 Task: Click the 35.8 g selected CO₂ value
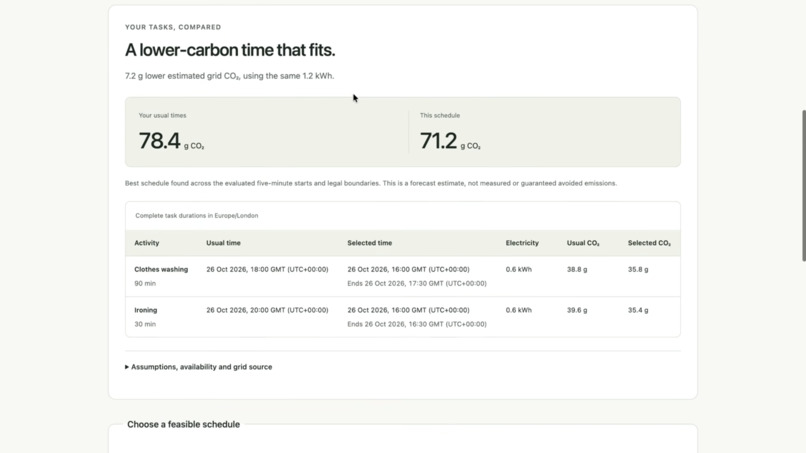point(638,269)
